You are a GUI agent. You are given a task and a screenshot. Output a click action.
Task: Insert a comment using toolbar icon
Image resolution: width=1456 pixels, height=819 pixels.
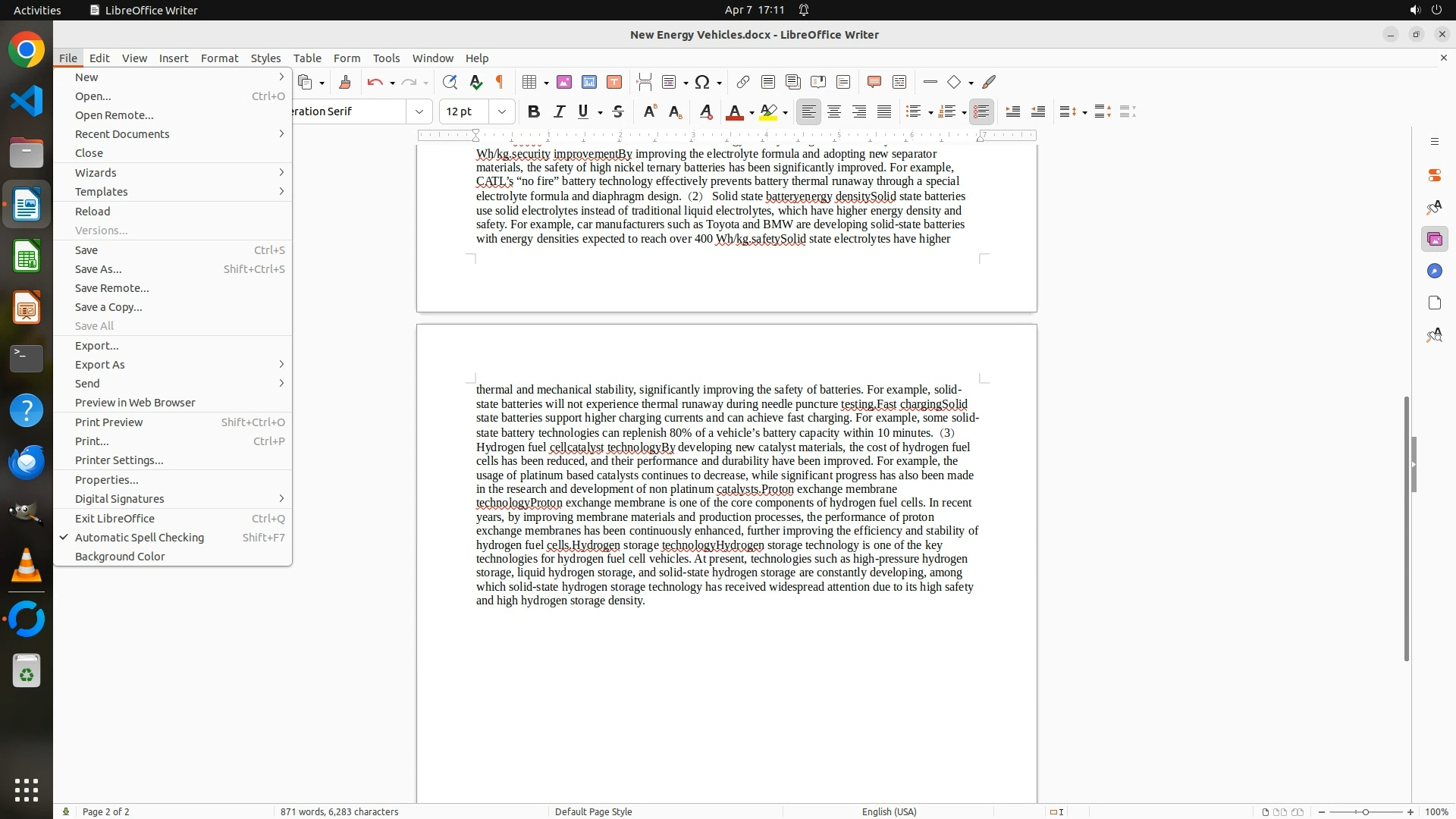[x=874, y=82]
